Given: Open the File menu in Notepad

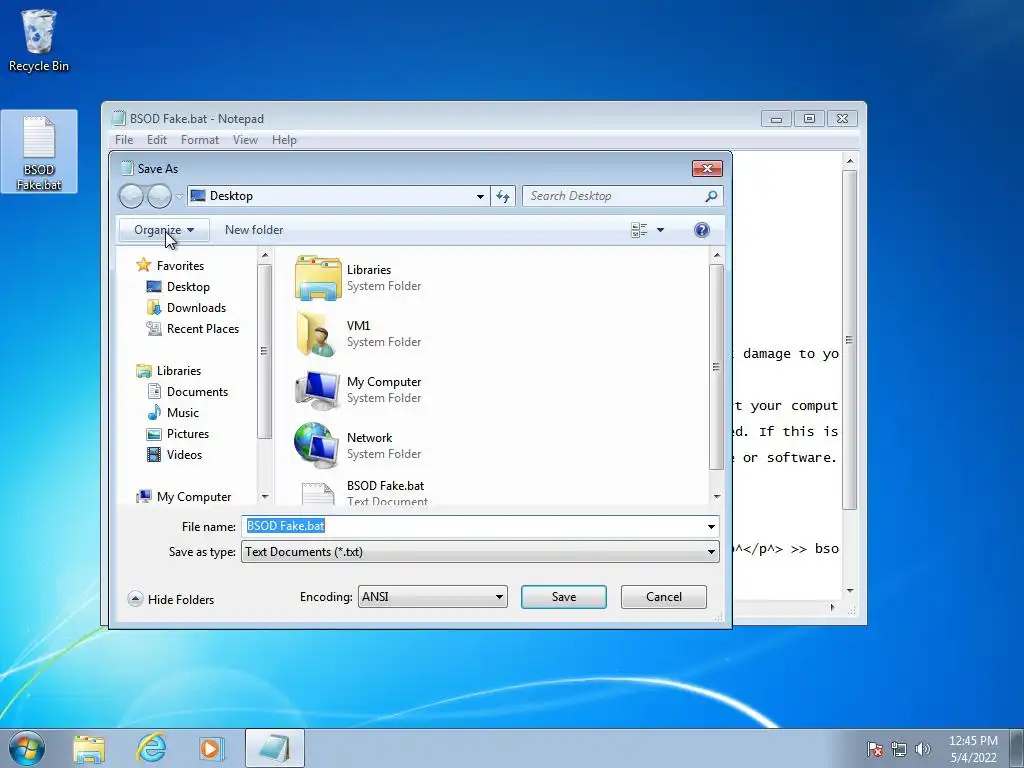Looking at the screenshot, I should point(124,140).
